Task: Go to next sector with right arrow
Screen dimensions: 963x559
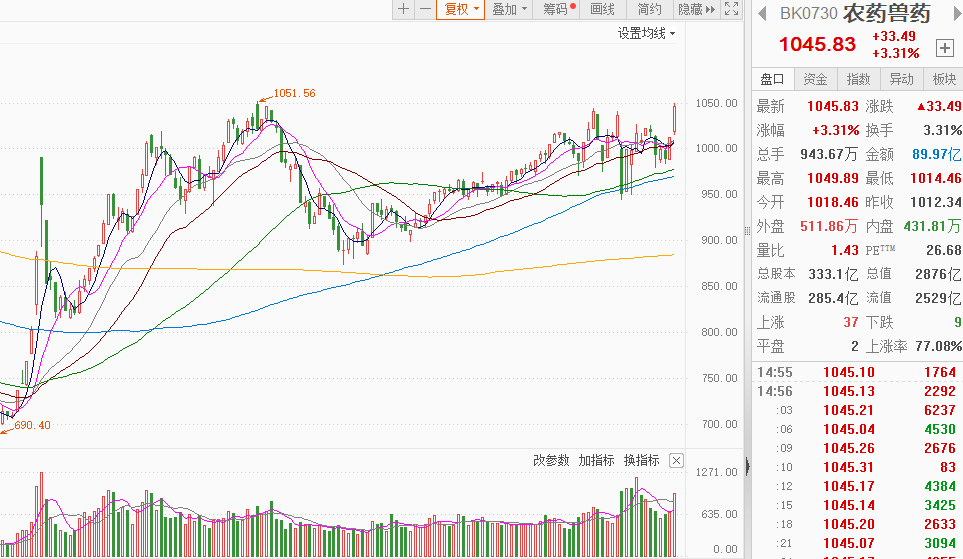Action: point(945,13)
